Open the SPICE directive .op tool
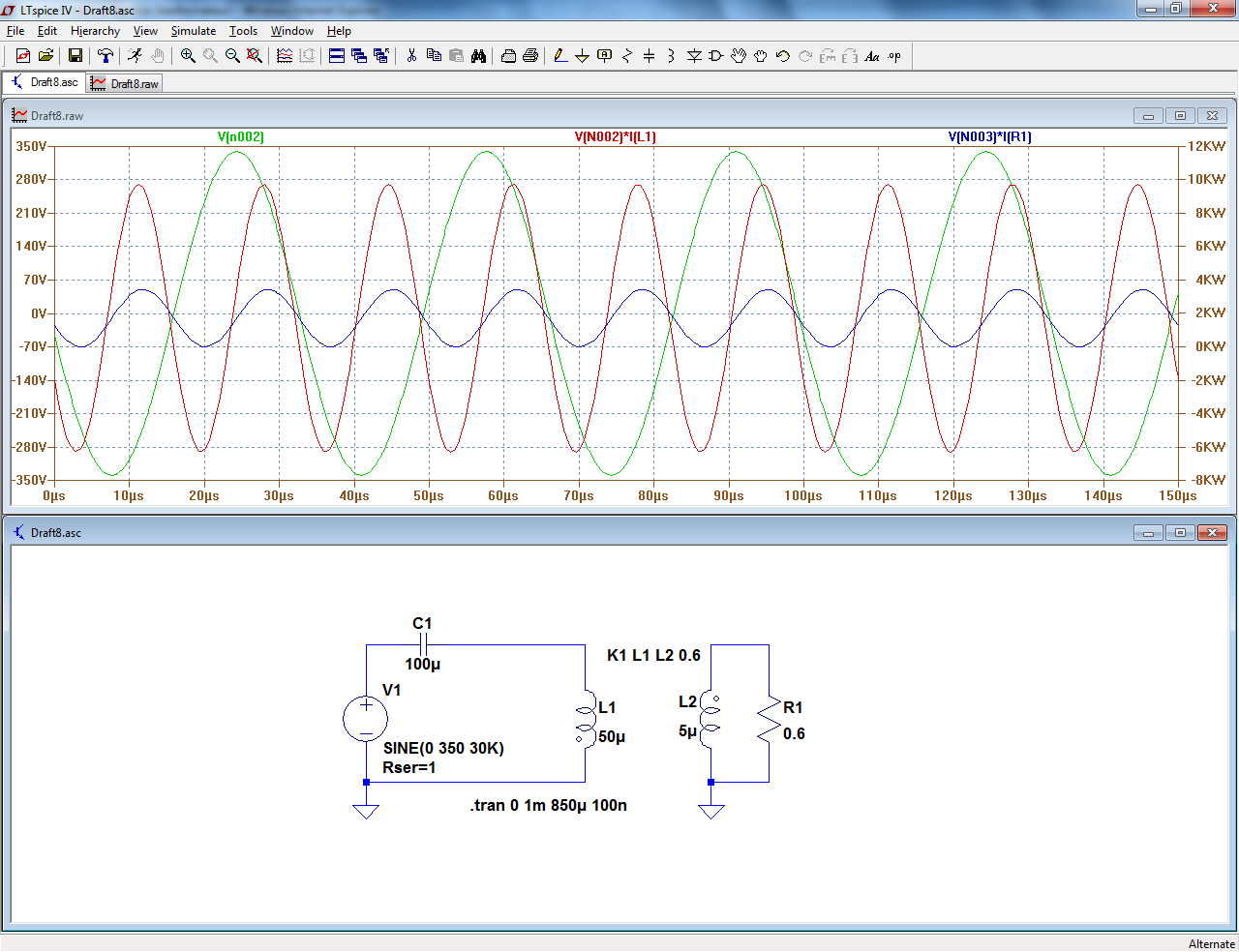The height and width of the screenshot is (952, 1239). 894,56
